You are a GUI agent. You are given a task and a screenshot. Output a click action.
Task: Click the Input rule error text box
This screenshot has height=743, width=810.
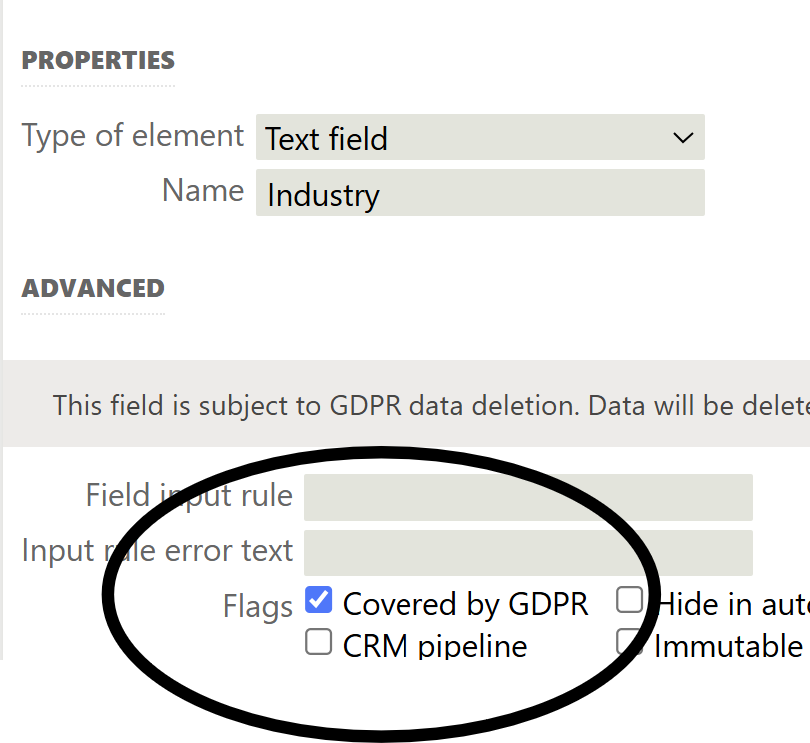(528, 553)
